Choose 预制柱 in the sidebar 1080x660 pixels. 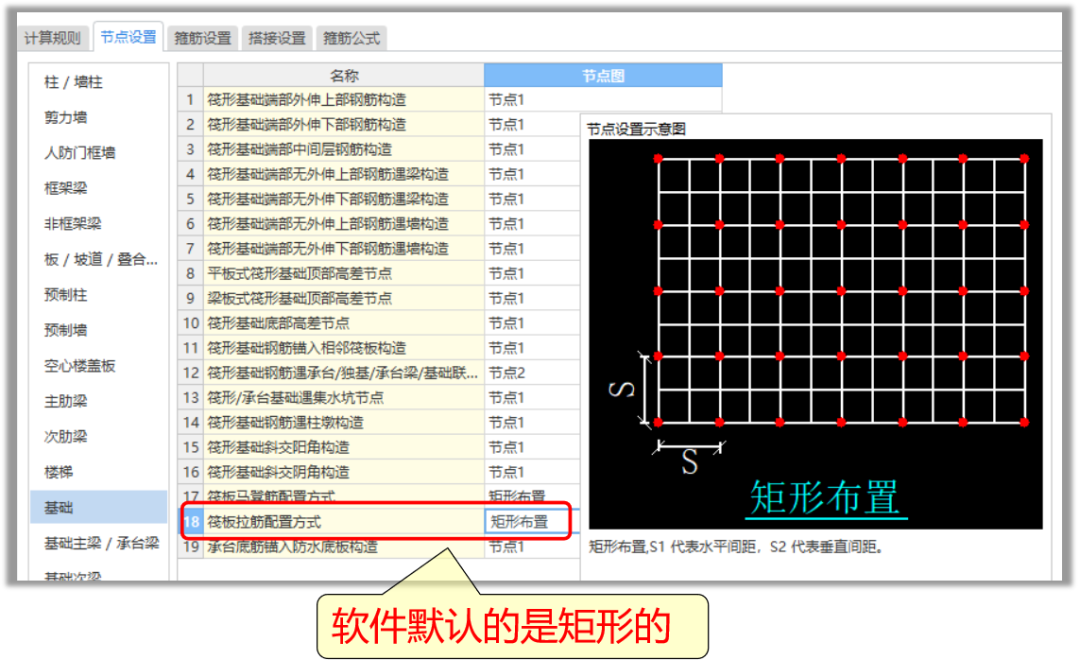[x=66, y=295]
